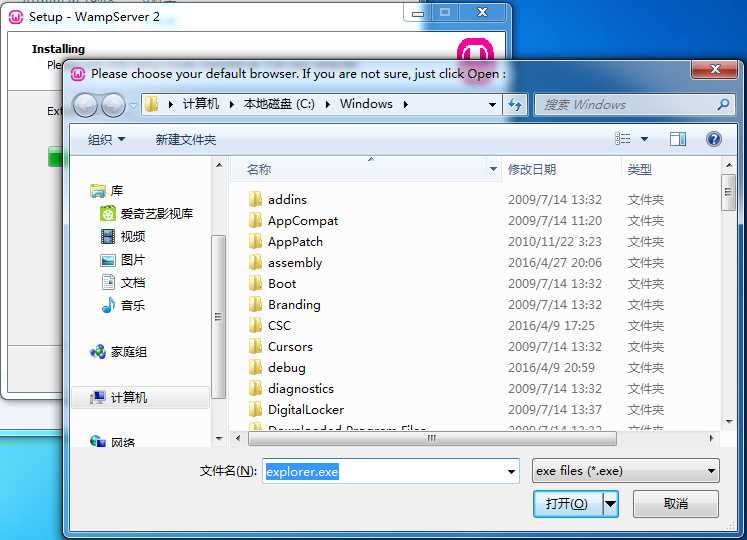Expand the arrow after 计算机 breadcrumb
The height and width of the screenshot is (540, 747).
[232, 104]
